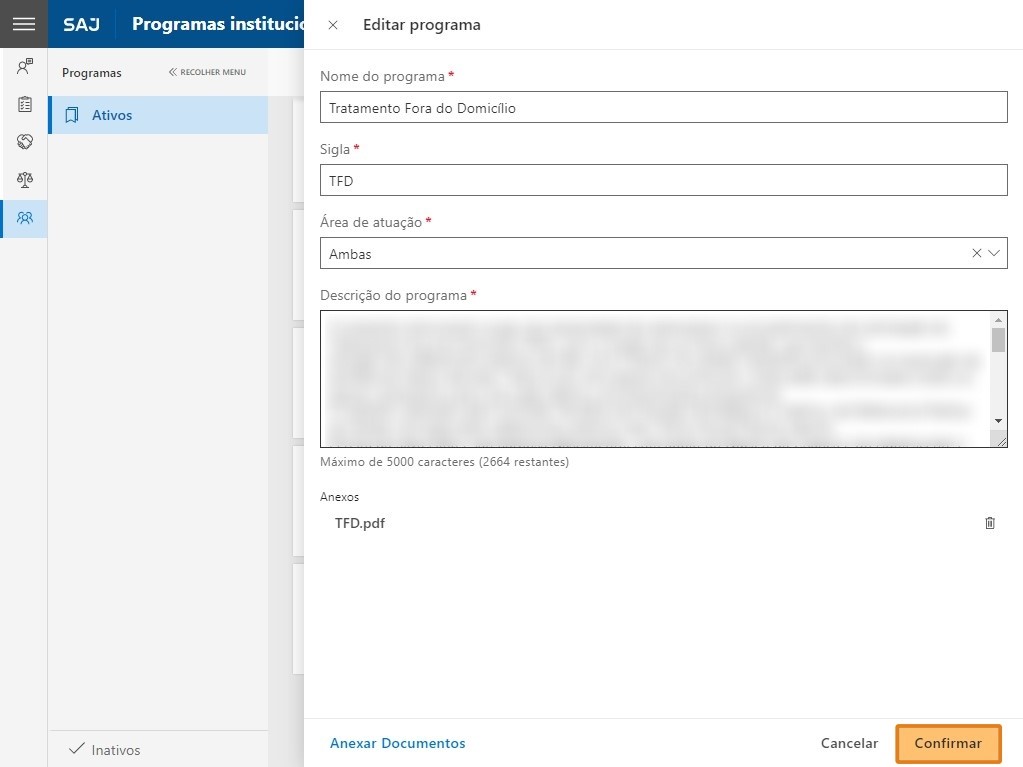The height and width of the screenshot is (767, 1023).
Task: Click the Ativos bookmark icon
Action: tap(72, 115)
